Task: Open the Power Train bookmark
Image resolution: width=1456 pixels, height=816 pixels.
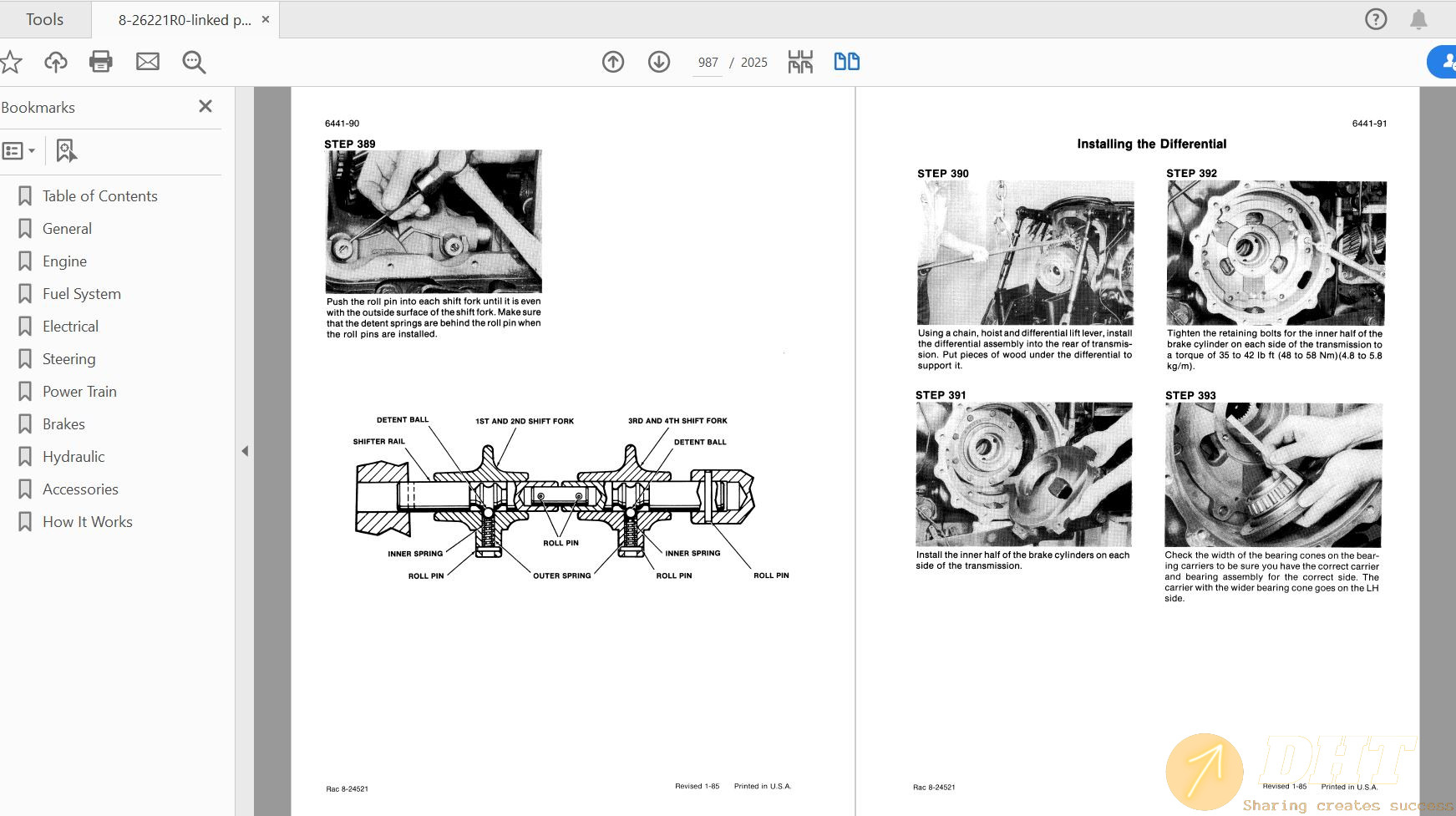Action: coord(79,391)
